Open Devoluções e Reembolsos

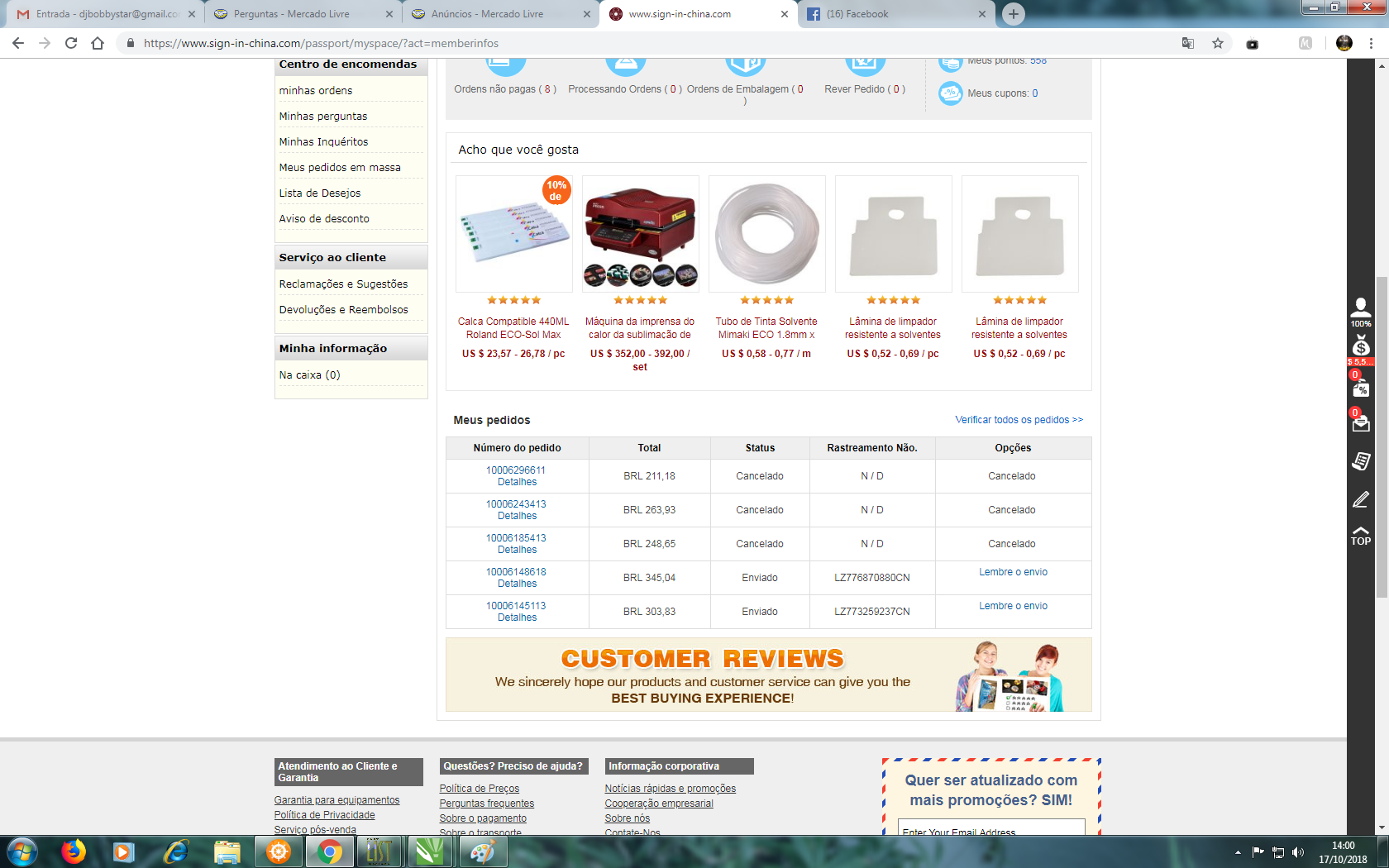[x=344, y=309]
